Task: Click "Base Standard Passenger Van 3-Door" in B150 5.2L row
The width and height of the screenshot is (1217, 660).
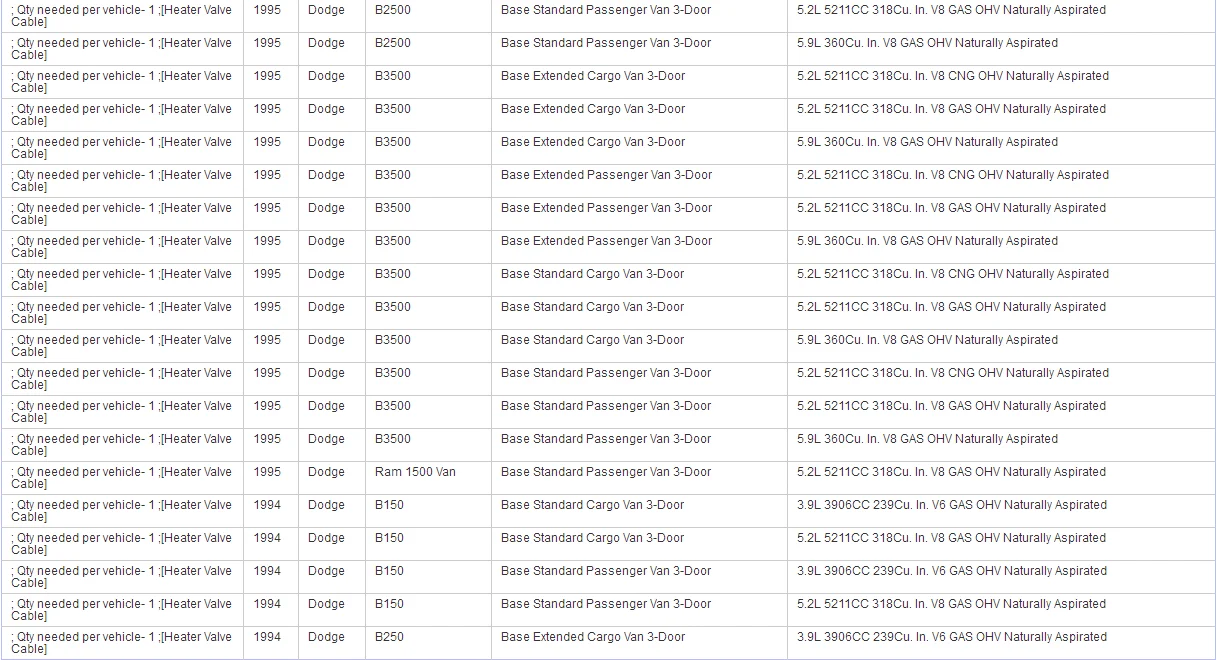Action: tap(606, 604)
